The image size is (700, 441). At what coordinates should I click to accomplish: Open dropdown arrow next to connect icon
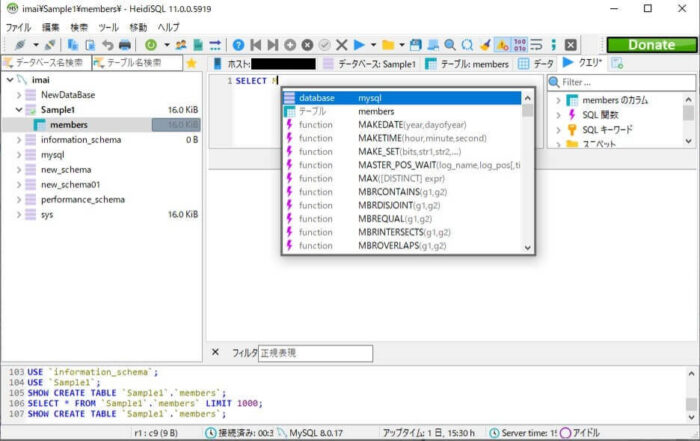(36, 45)
